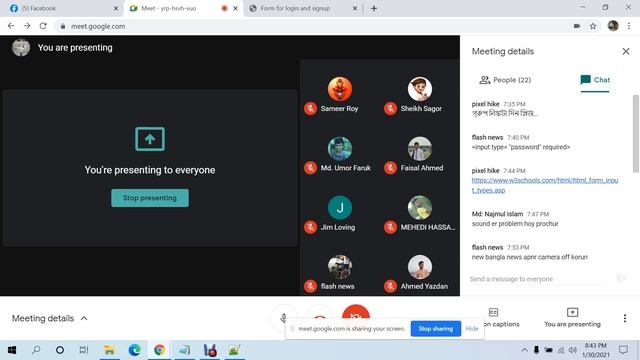Click Chrome icon on taskbar
The image size is (640, 360).
click(x=160, y=350)
